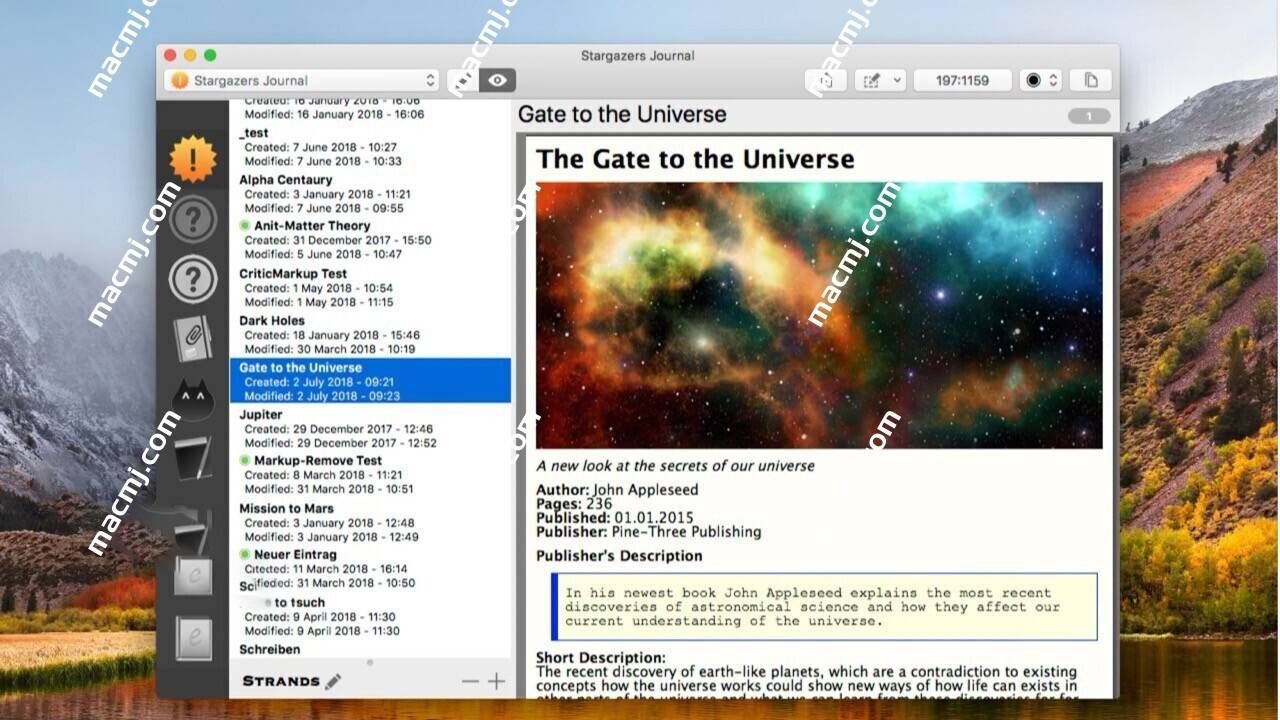Remove entry with the minus button
The image size is (1280, 720).
(x=470, y=681)
